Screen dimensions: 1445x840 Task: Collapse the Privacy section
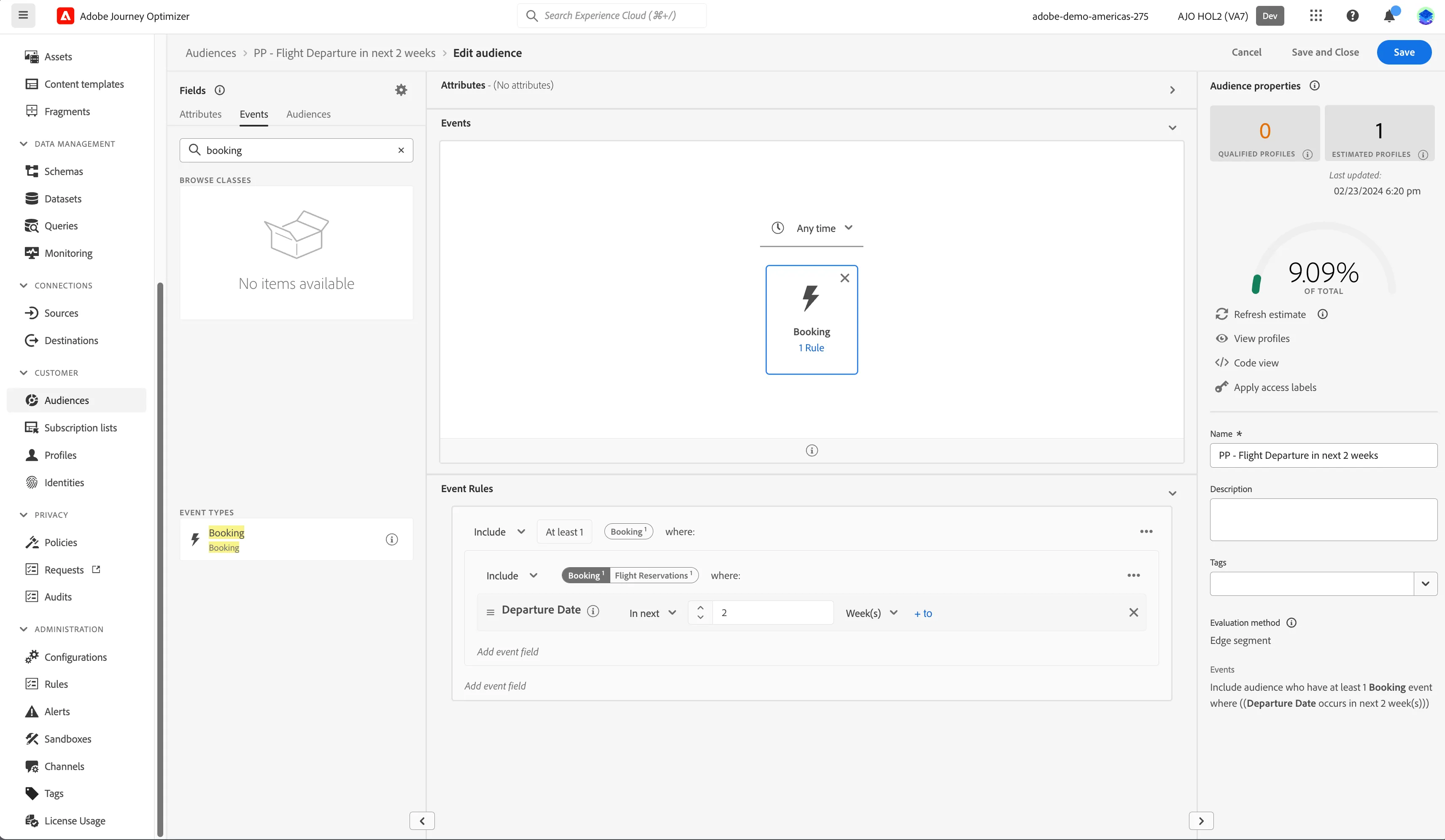[x=23, y=515]
